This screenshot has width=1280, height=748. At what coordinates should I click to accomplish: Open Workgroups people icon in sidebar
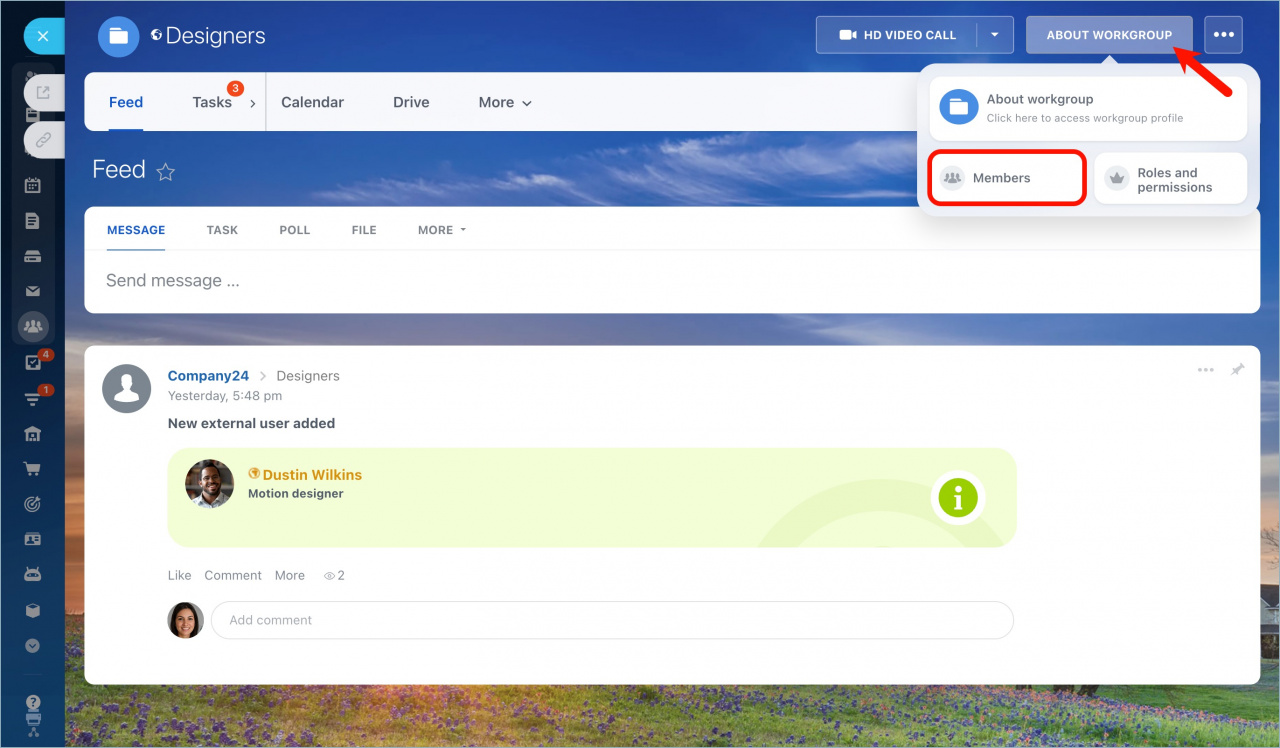pos(33,326)
